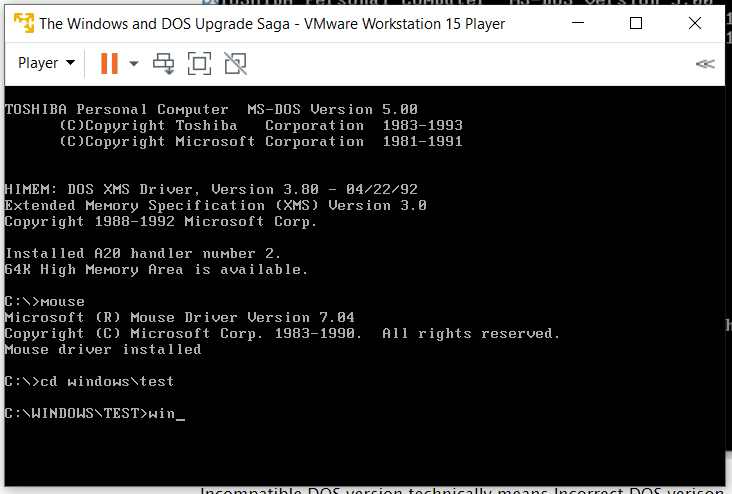Click the '64K High Memory Area is available' line

pyautogui.click(x=156, y=269)
